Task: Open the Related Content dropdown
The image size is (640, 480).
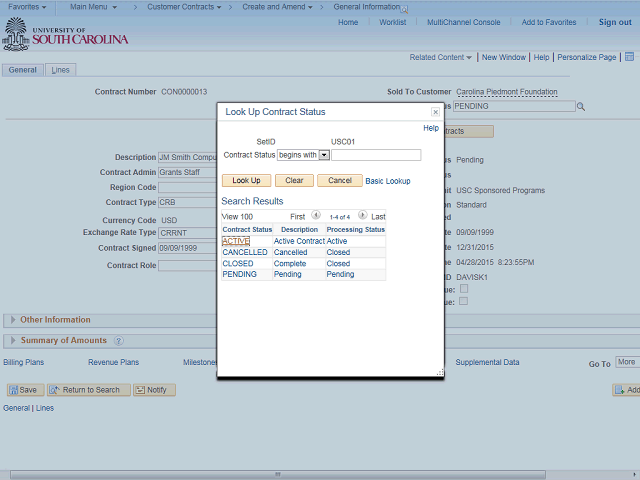Action: 440,57
